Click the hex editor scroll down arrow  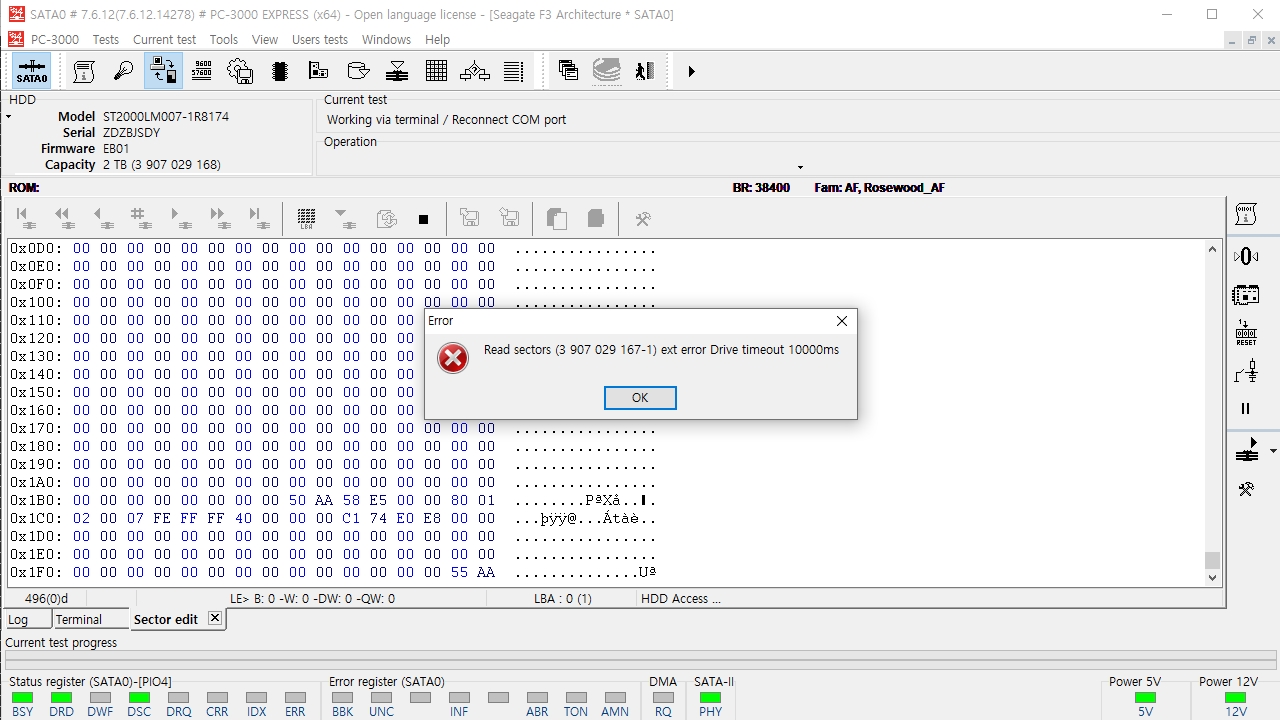pos(1213,577)
